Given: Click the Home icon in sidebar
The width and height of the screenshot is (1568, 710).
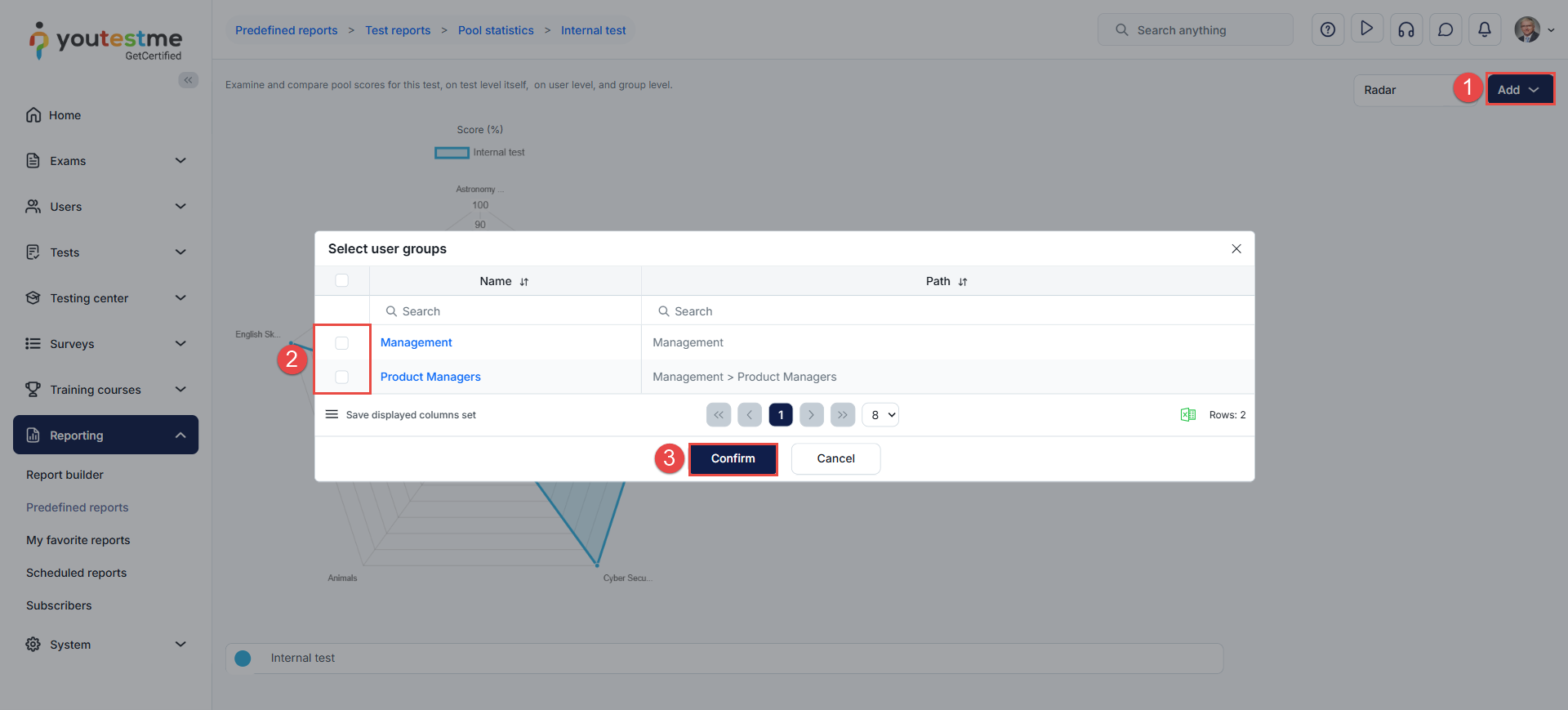Looking at the screenshot, I should [x=33, y=115].
